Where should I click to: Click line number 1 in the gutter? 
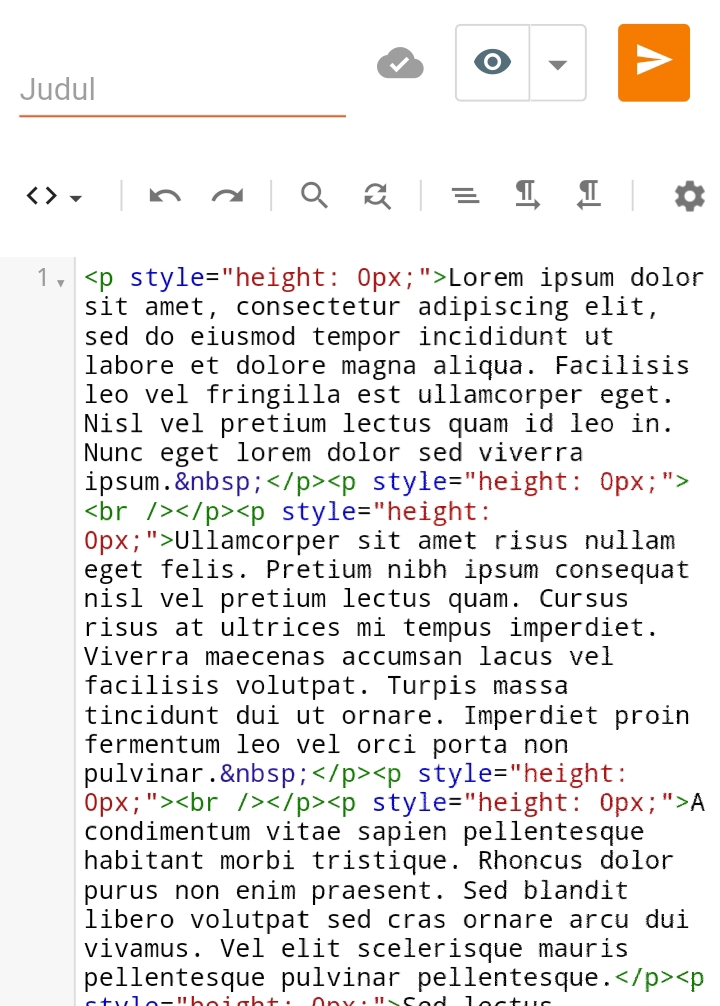click(x=42, y=278)
